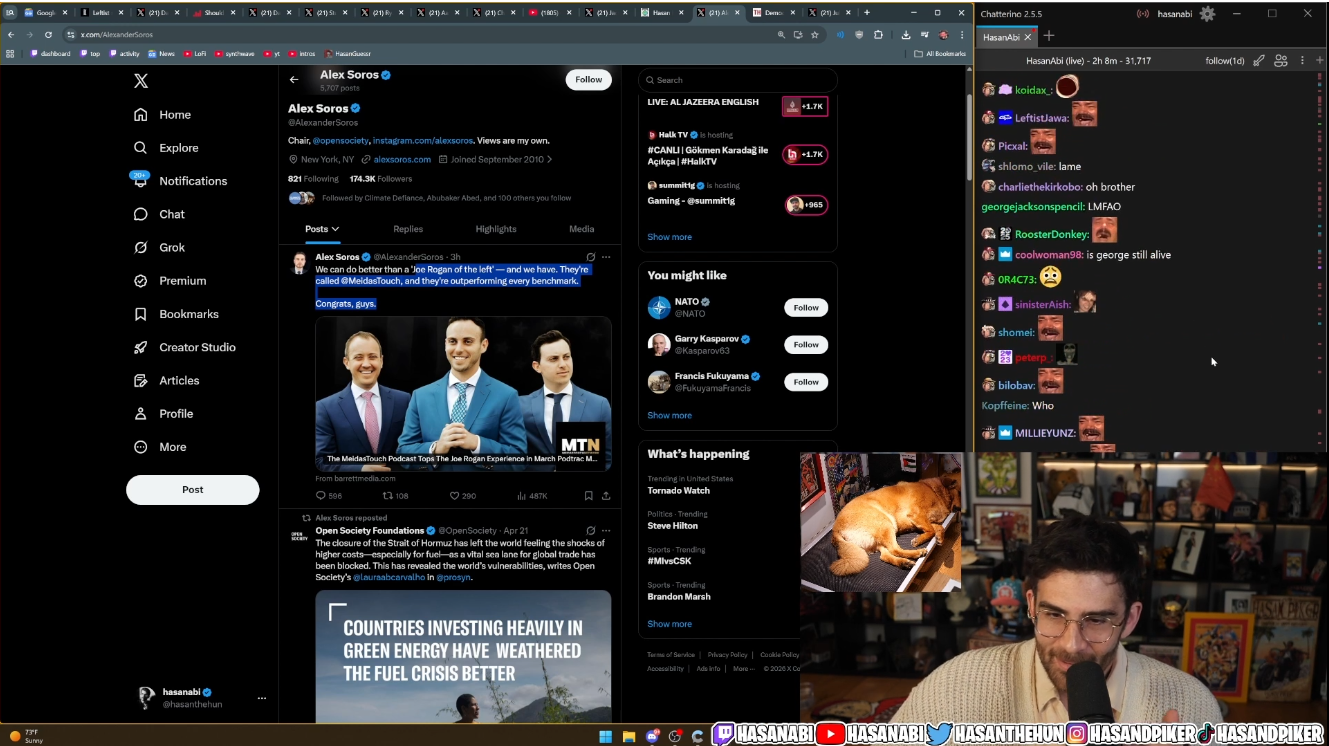Image resolution: width=1329 pixels, height=746 pixels.
Task: Open File Explorer from the taskbar
Action: coord(629,737)
